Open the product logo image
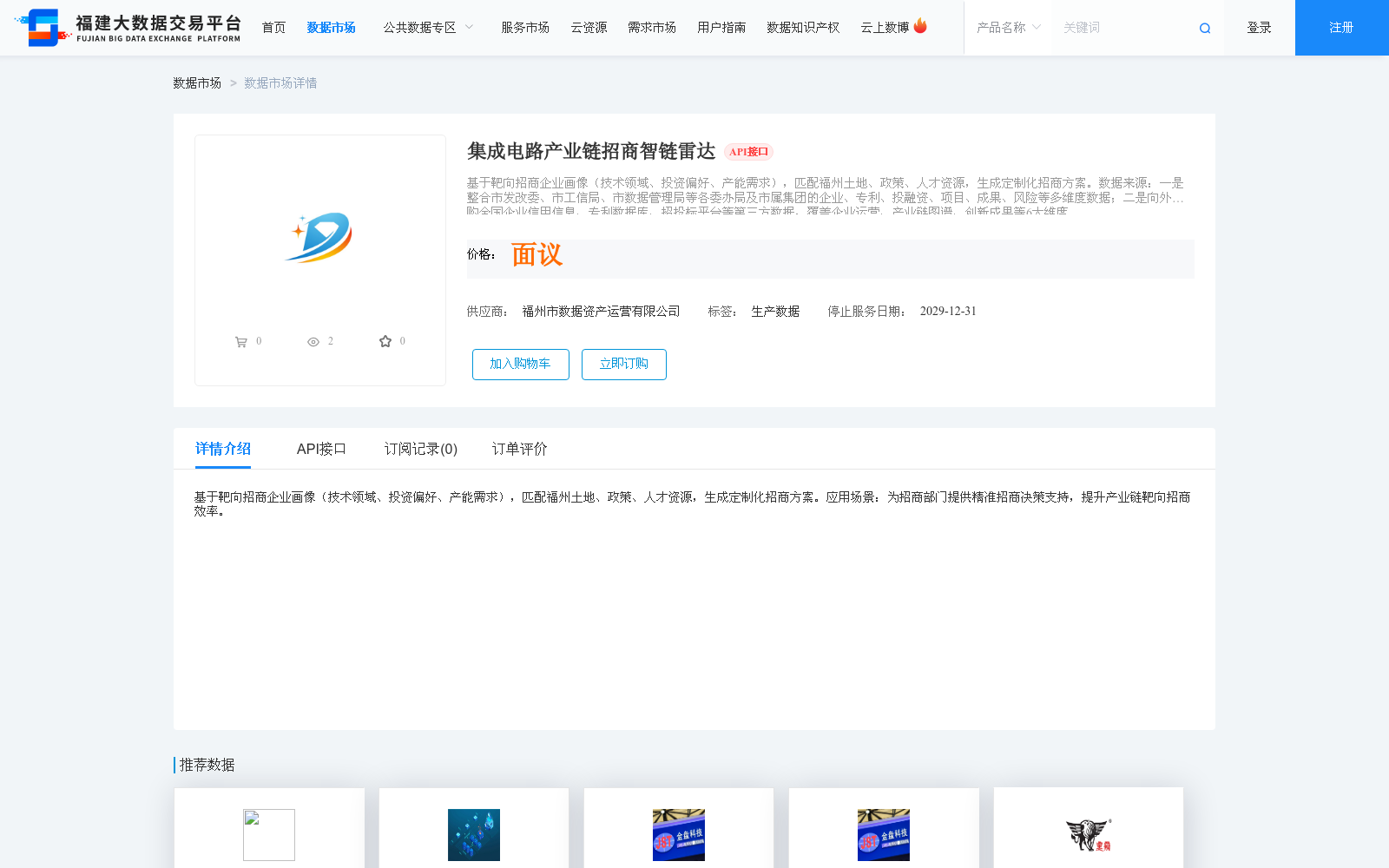 319,237
